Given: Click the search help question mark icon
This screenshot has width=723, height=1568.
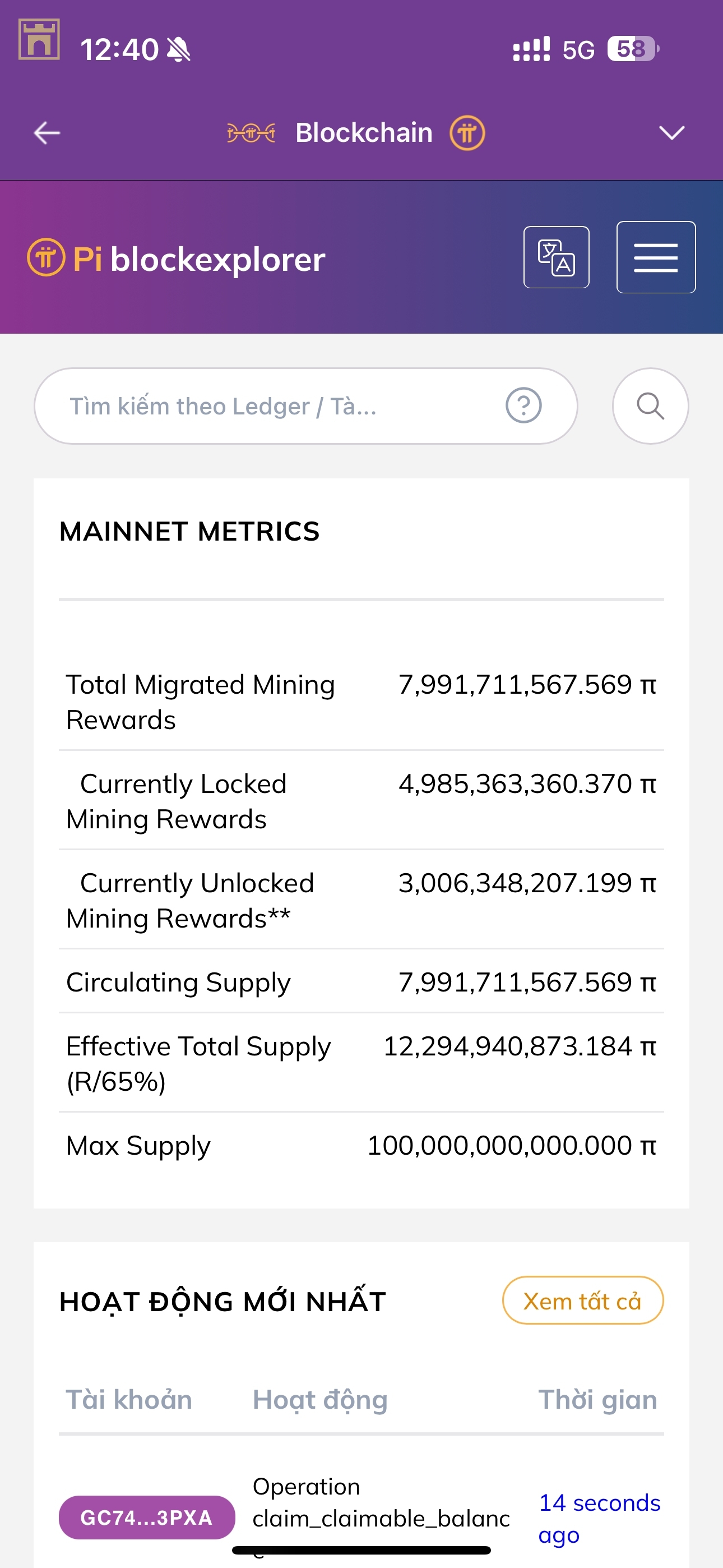Looking at the screenshot, I should 523,405.
